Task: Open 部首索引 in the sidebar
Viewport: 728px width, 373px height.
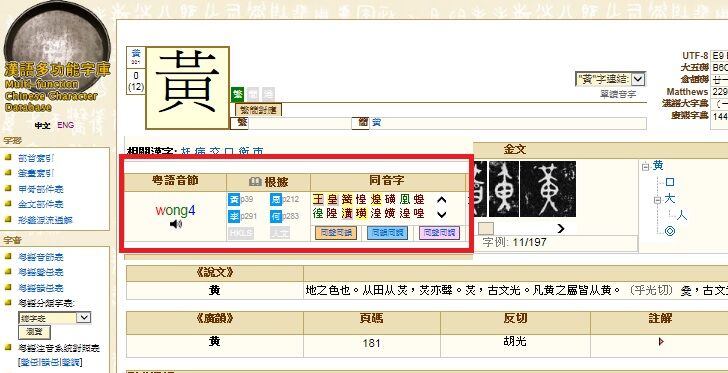Action: 36,158
